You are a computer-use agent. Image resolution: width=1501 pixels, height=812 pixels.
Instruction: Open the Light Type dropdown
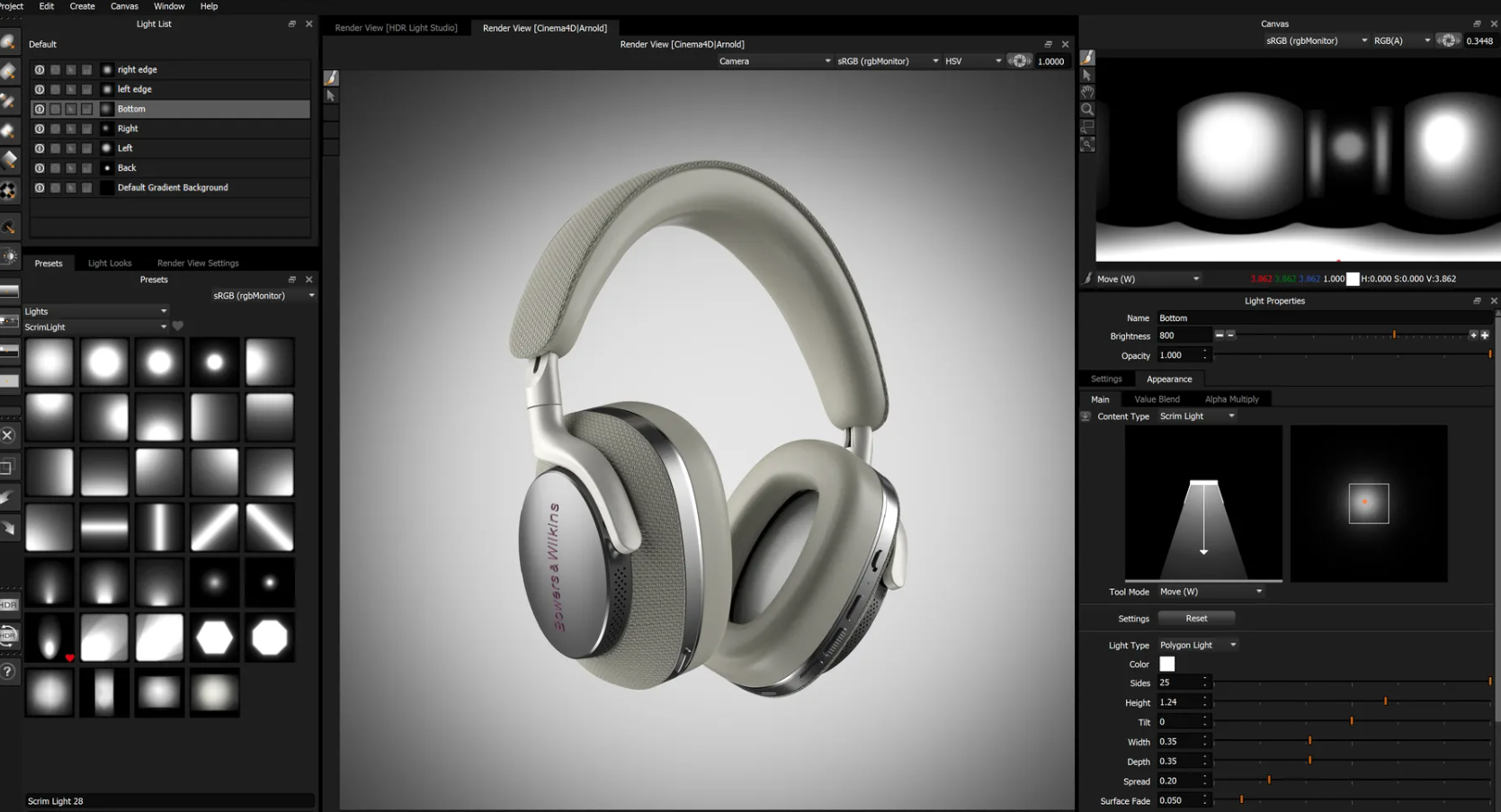(x=1197, y=645)
